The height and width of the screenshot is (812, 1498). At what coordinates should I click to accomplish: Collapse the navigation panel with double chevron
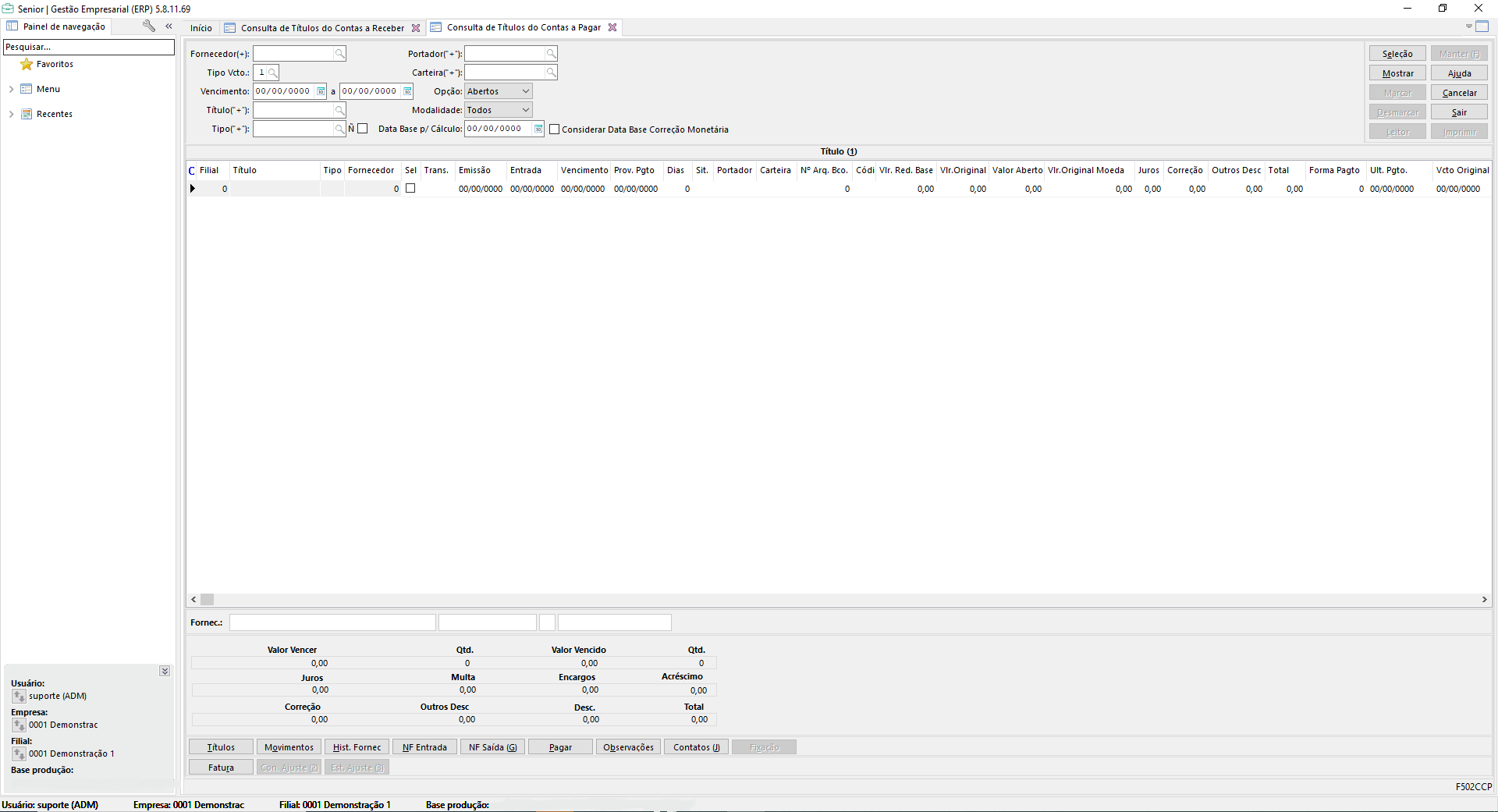[169, 27]
